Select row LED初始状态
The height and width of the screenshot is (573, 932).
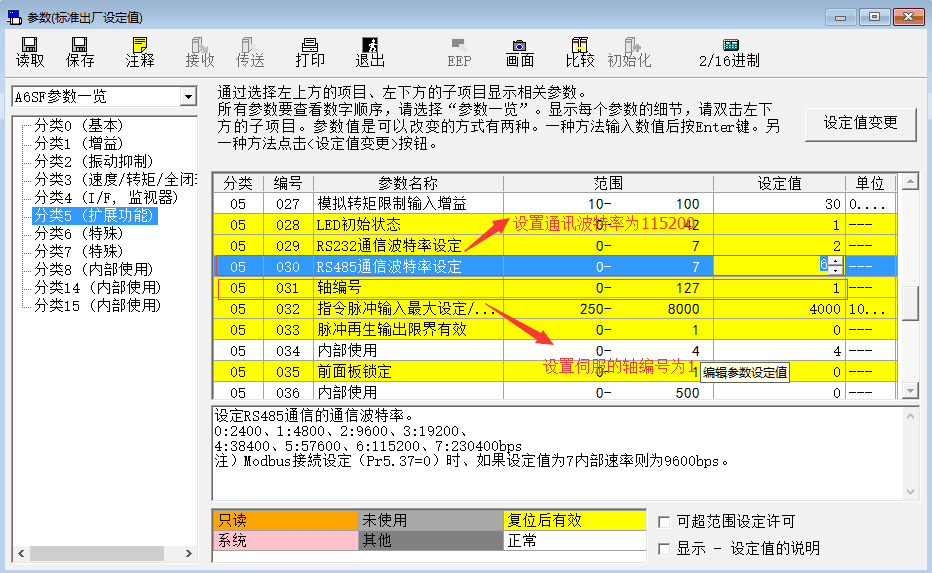(x=555, y=225)
